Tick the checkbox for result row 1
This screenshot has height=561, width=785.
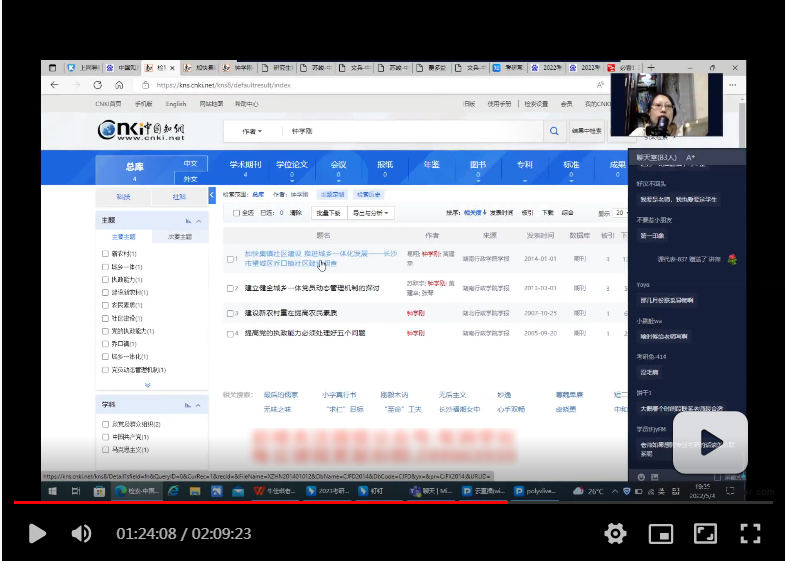(230, 259)
